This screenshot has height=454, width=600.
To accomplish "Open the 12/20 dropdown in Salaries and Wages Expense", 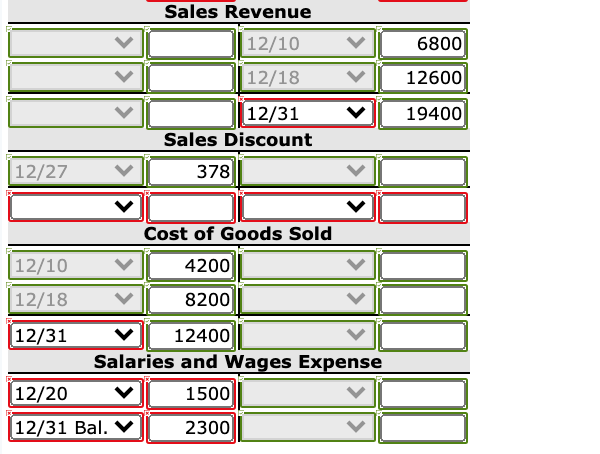I will pyautogui.click(x=76, y=393).
